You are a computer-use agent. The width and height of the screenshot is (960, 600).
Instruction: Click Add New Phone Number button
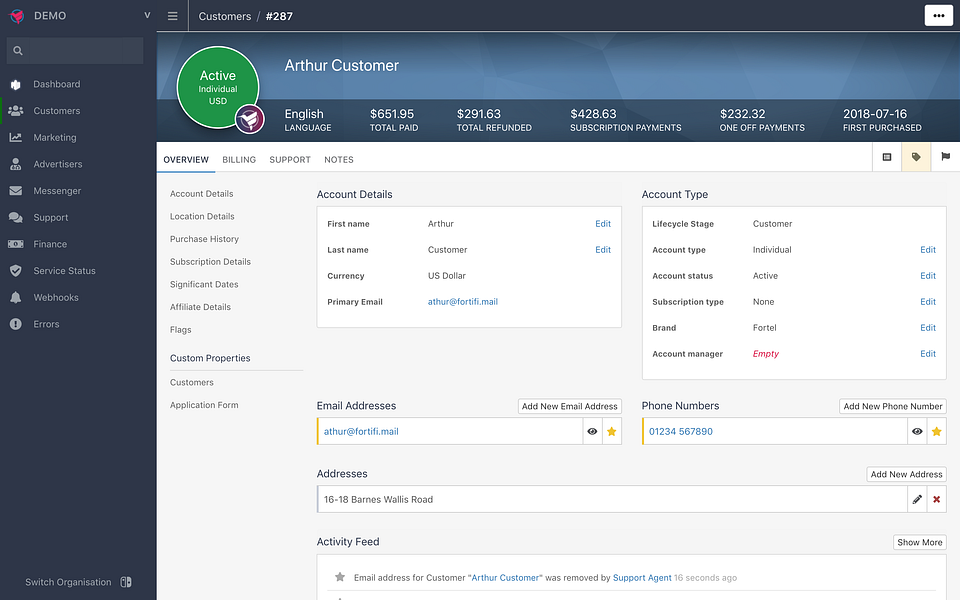coord(893,407)
